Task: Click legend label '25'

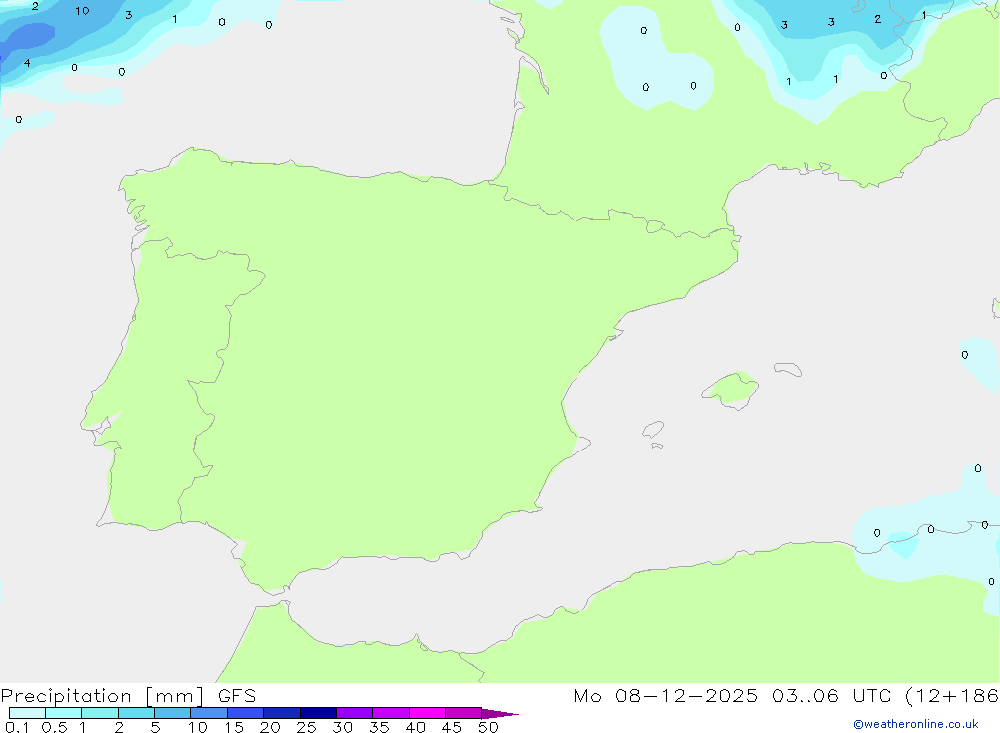Action: (x=306, y=727)
